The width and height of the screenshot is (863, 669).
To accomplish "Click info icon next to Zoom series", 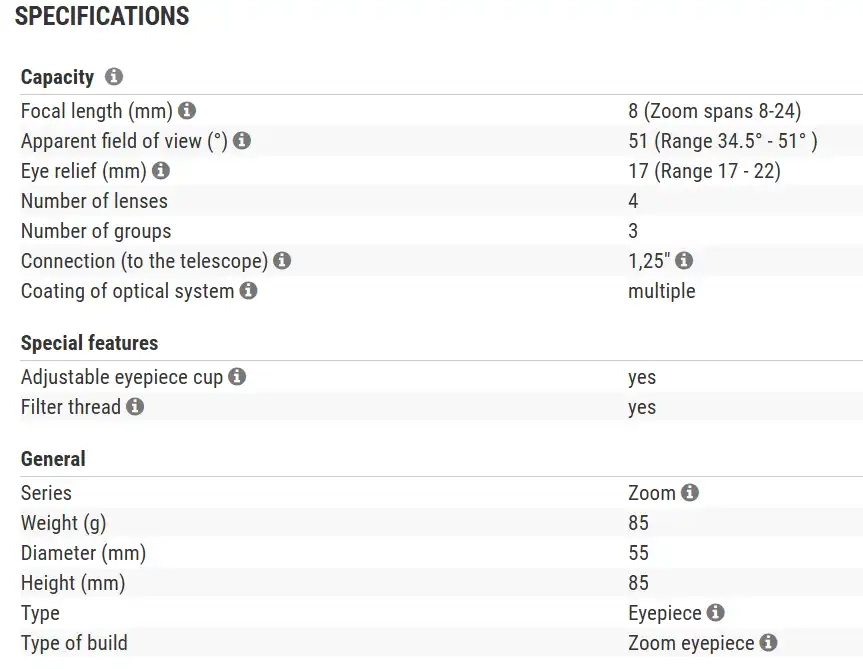I will 689,493.
